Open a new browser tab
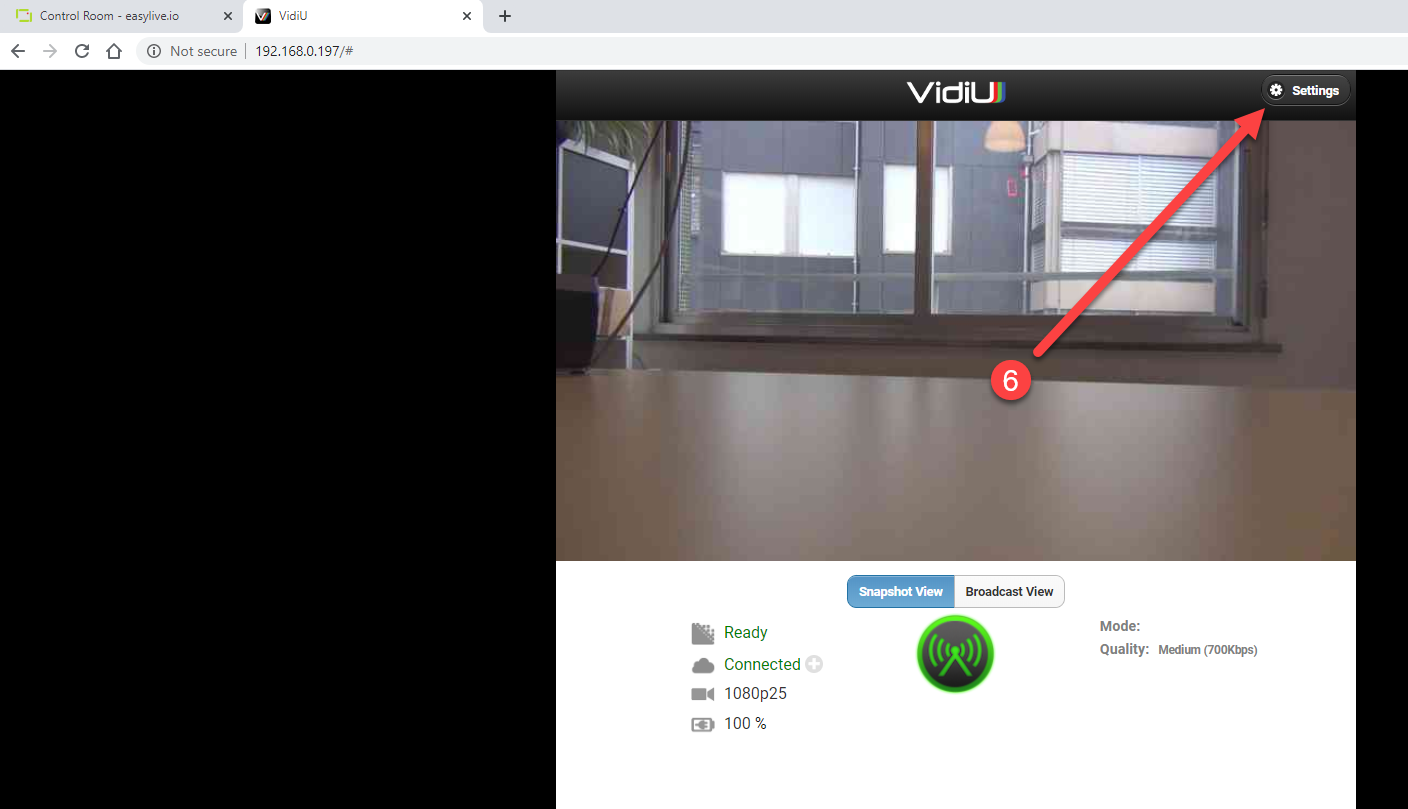 [505, 16]
